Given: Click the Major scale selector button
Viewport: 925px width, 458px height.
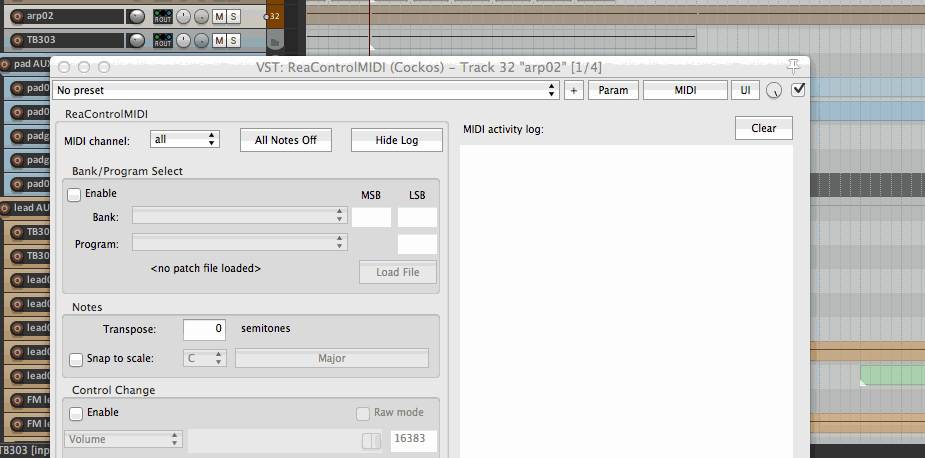Looking at the screenshot, I should (332, 358).
